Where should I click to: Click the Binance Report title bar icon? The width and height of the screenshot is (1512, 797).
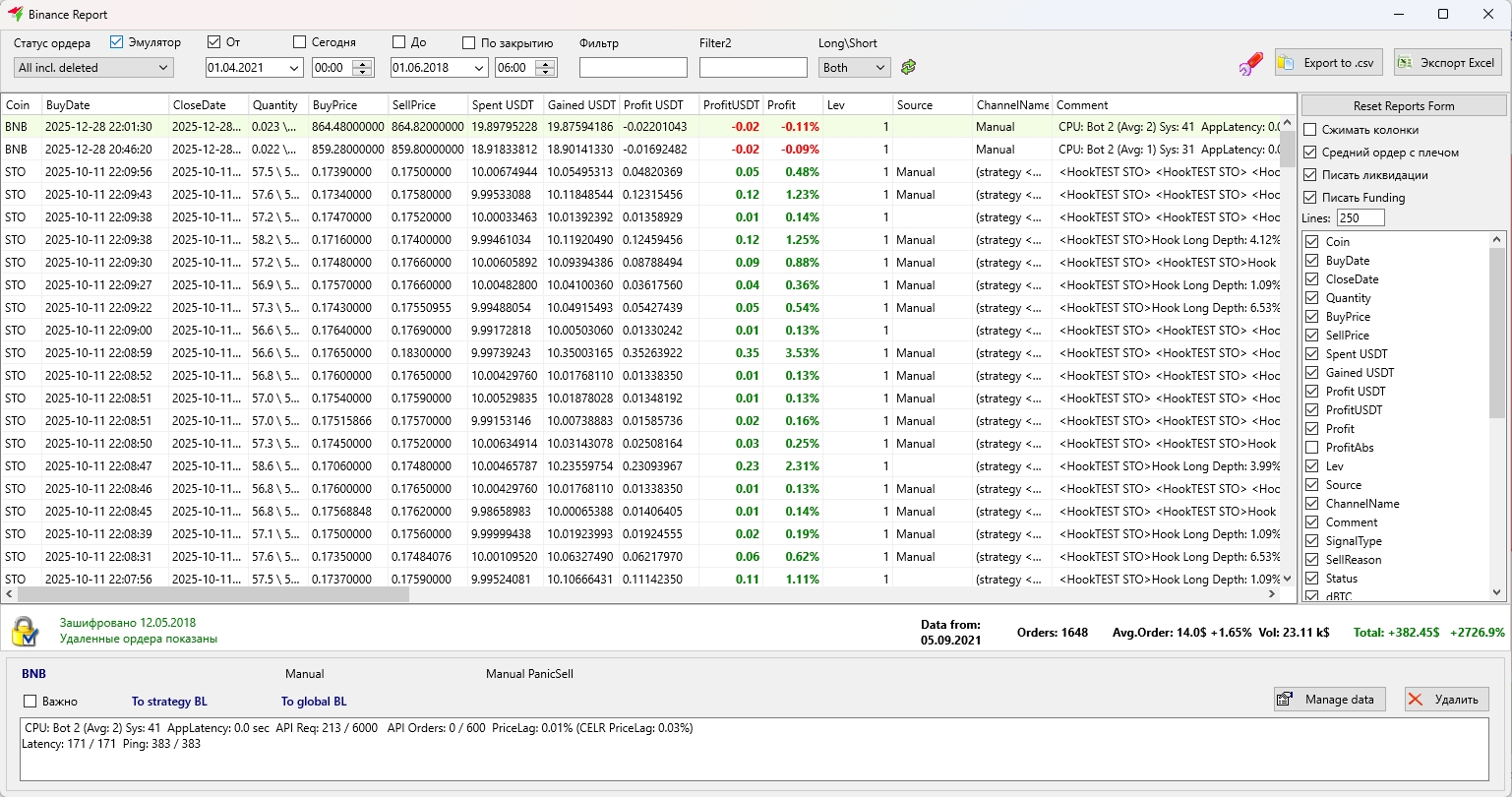pyautogui.click(x=15, y=15)
